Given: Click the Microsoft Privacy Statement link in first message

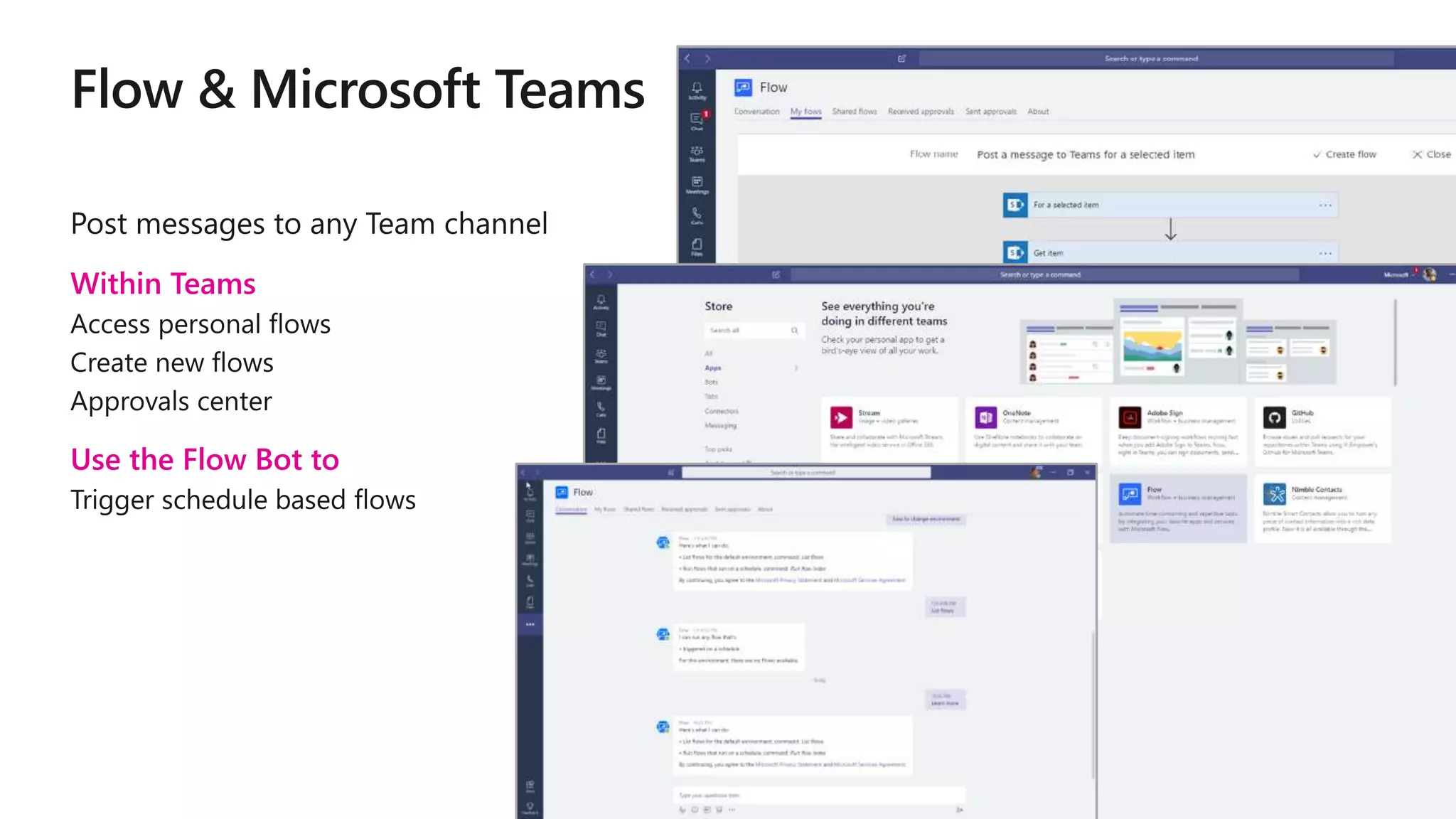Looking at the screenshot, I should 788,580.
